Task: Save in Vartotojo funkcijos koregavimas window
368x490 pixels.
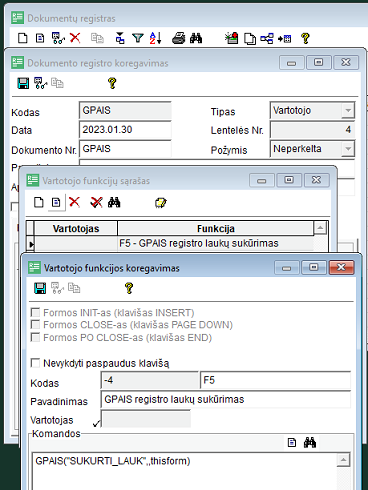Action: pyautogui.click(x=40, y=288)
